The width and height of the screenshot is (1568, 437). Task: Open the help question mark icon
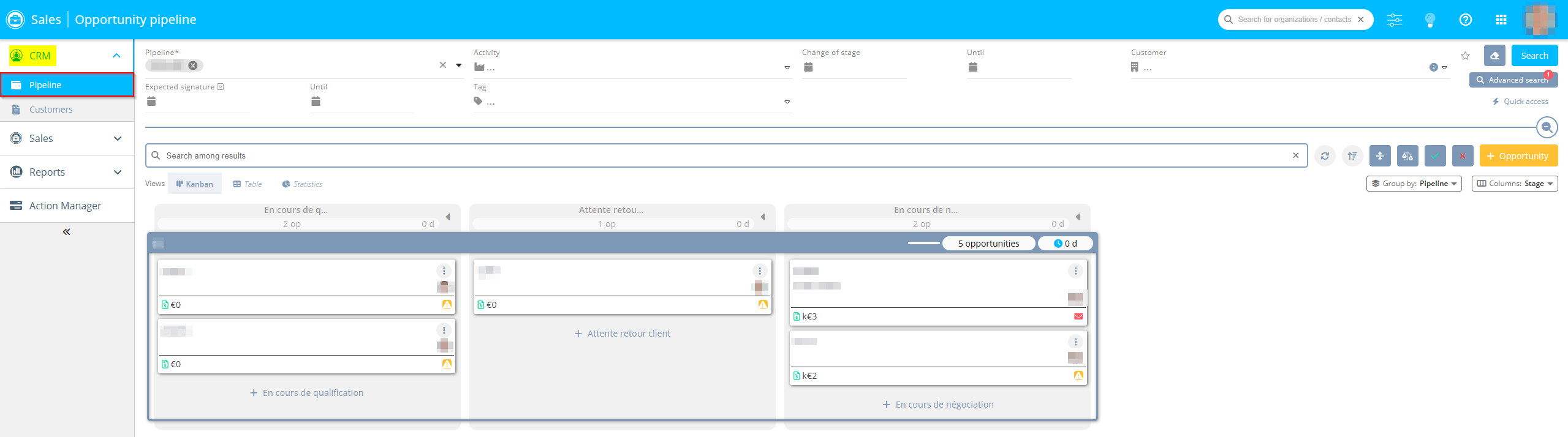pos(1465,20)
